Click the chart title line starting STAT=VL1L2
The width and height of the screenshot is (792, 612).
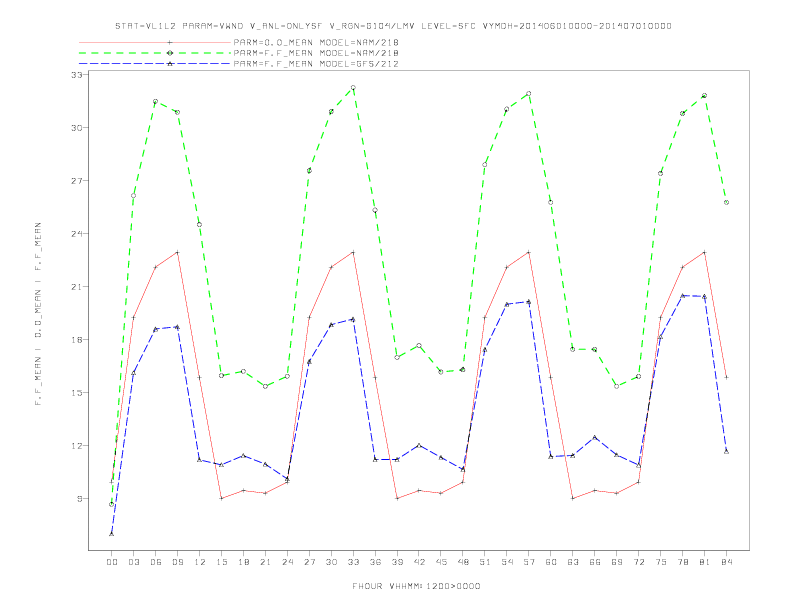(393, 26)
